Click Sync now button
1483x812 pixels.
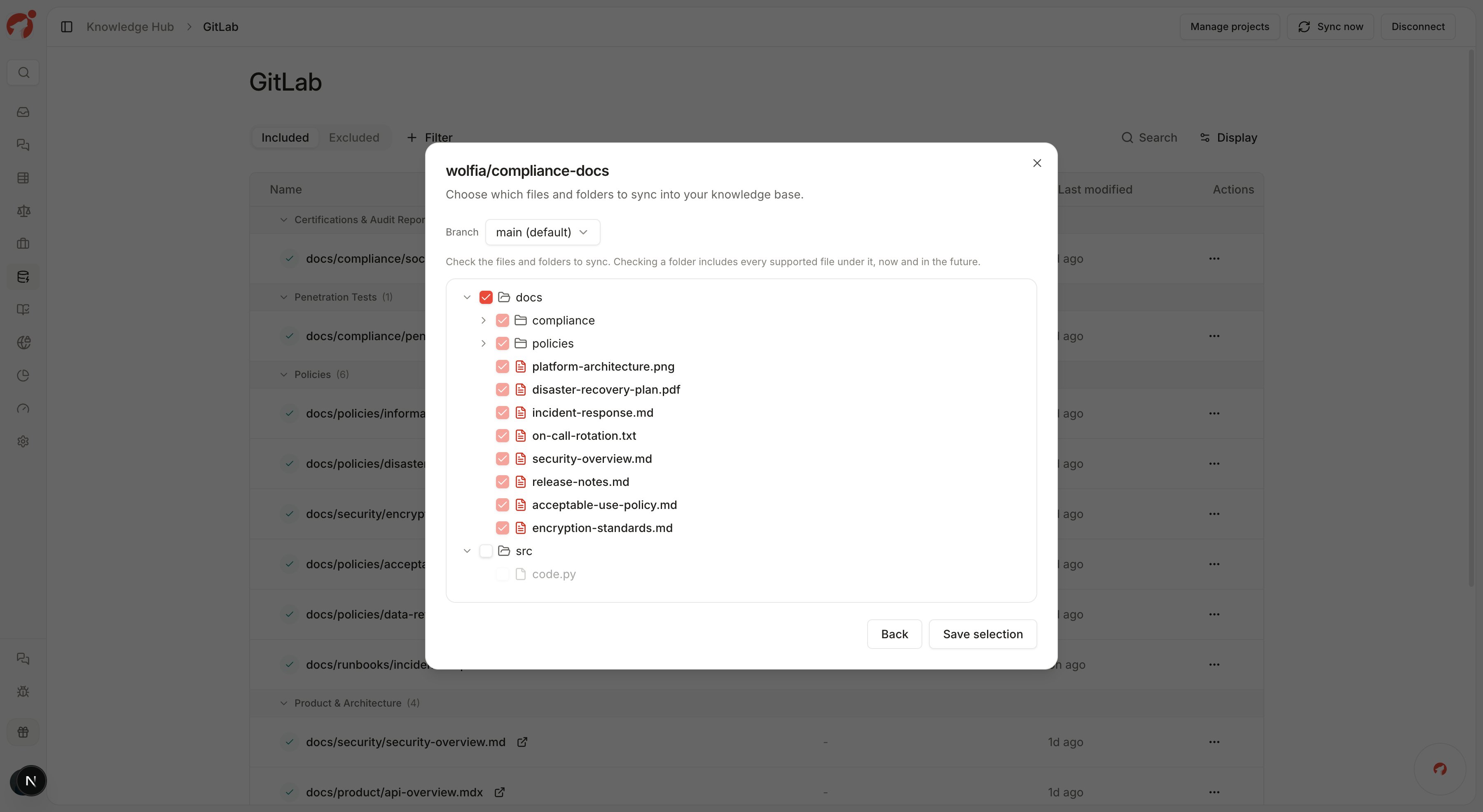point(1331,26)
